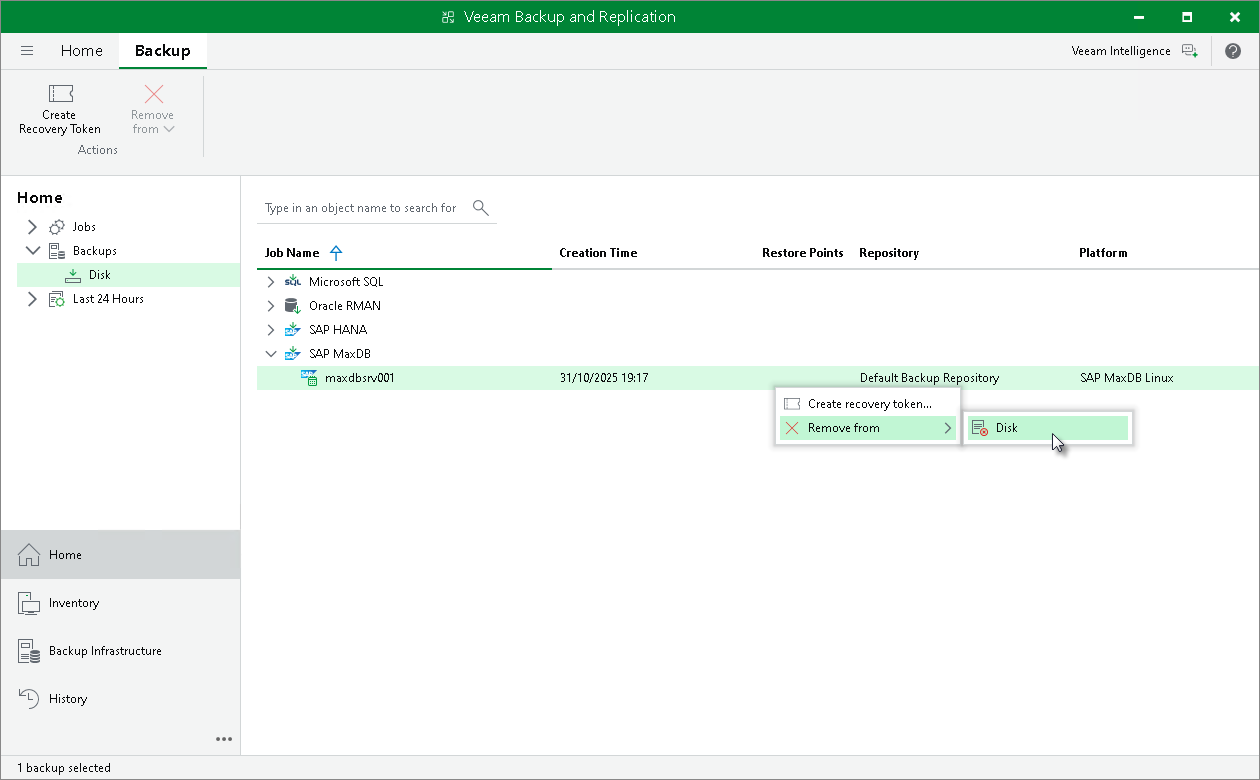Click the SAP MaxDB Linux platform cell
Image resolution: width=1260 pixels, height=780 pixels.
click(1127, 378)
